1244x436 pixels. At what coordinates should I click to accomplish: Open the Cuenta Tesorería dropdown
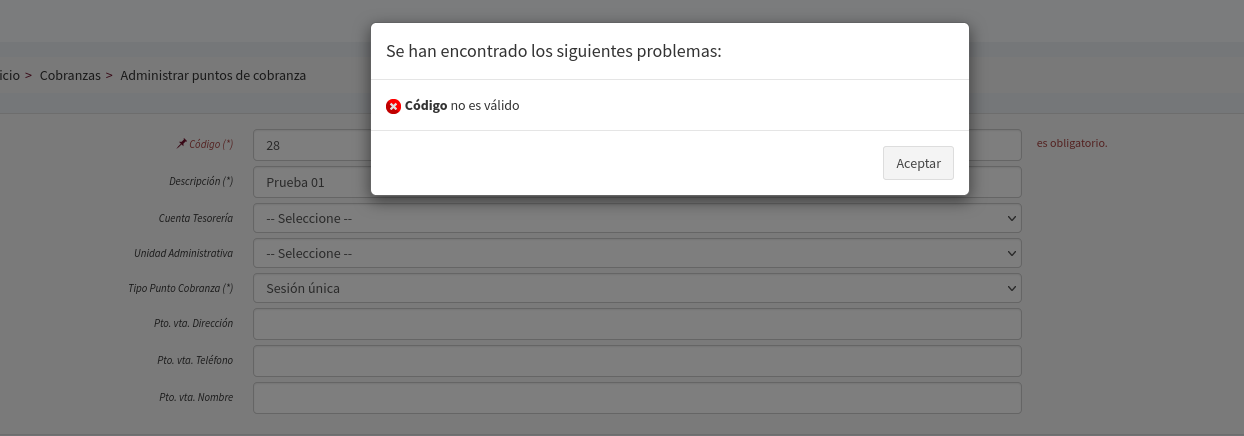[637, 218]
